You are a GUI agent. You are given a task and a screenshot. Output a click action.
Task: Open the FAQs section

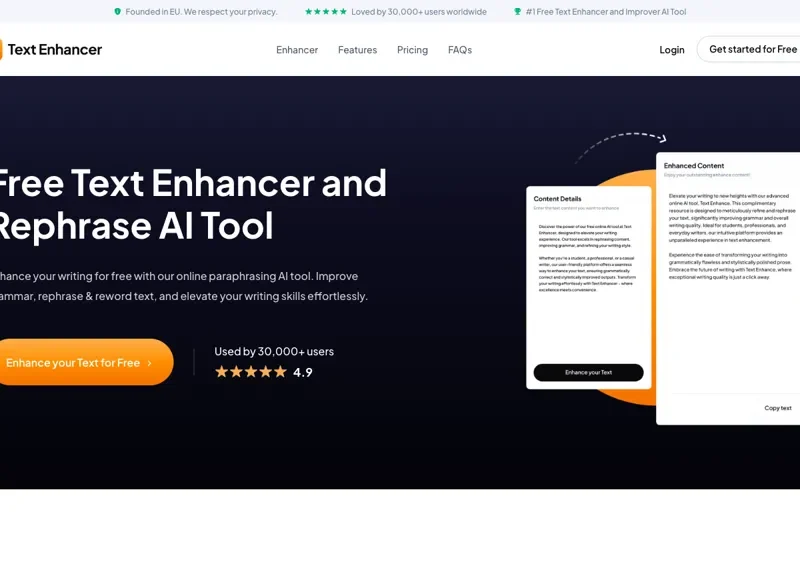click(460, 50)
